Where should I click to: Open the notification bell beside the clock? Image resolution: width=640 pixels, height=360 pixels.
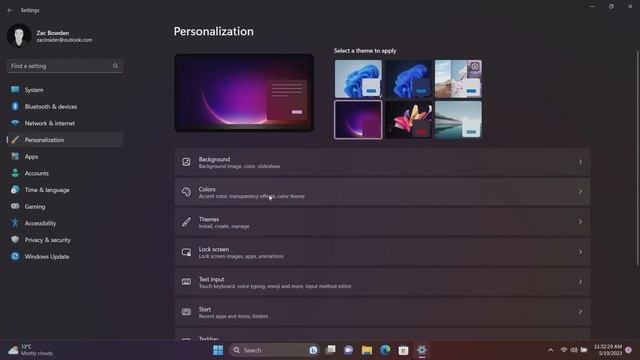point(628,350)
